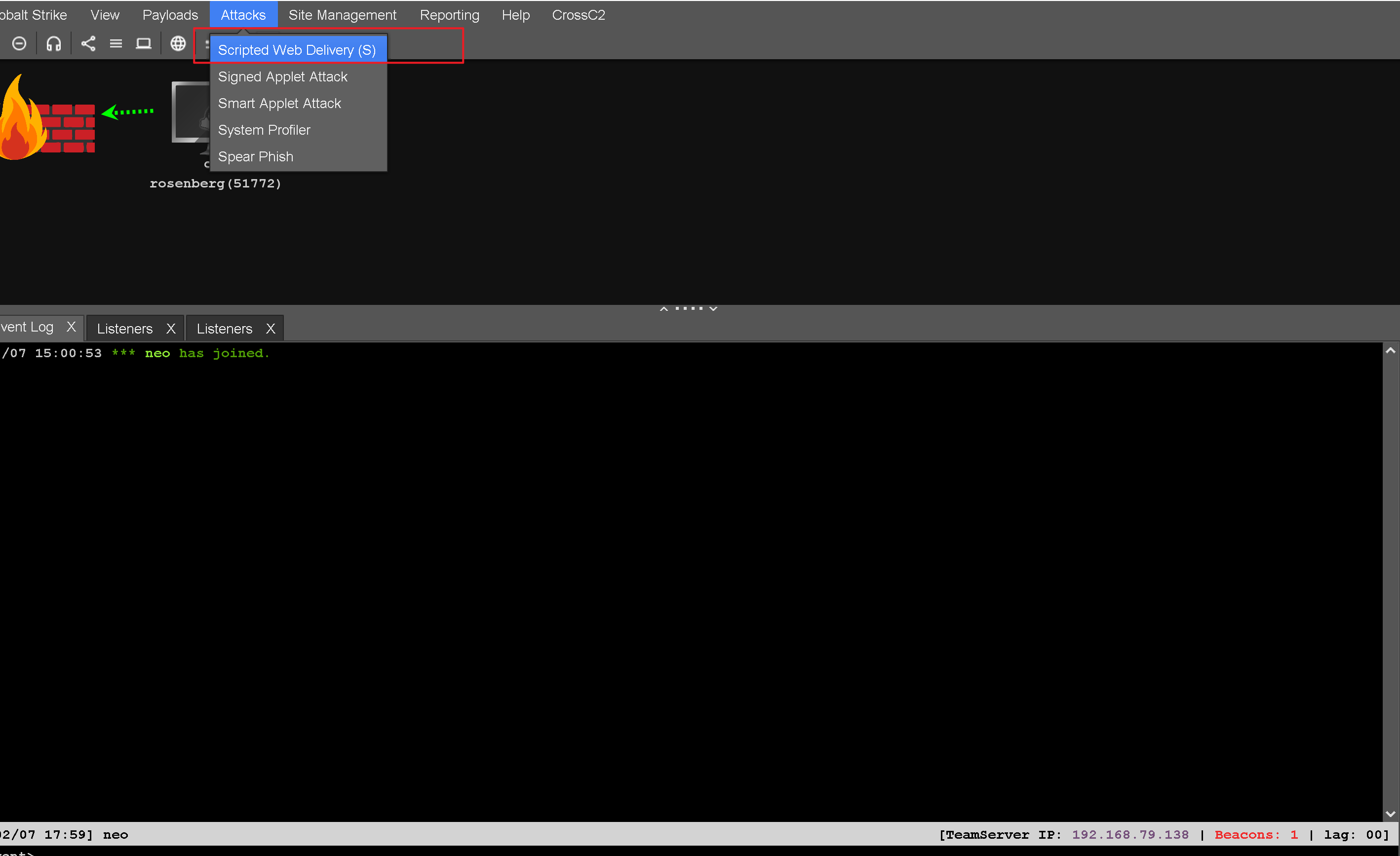Select the firewall icon in the graph
The image size is (1400, 856).
47,117
